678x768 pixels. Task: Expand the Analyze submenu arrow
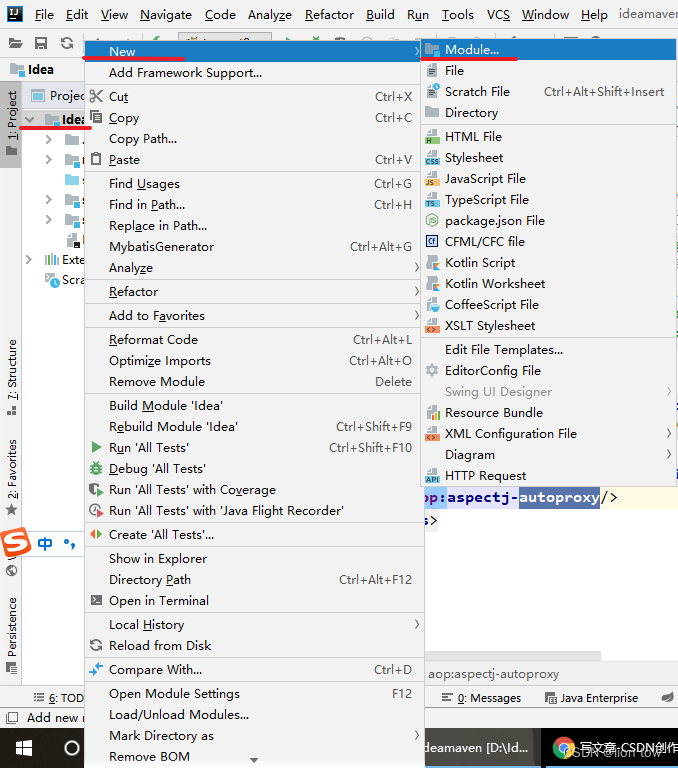click(416, 267)
